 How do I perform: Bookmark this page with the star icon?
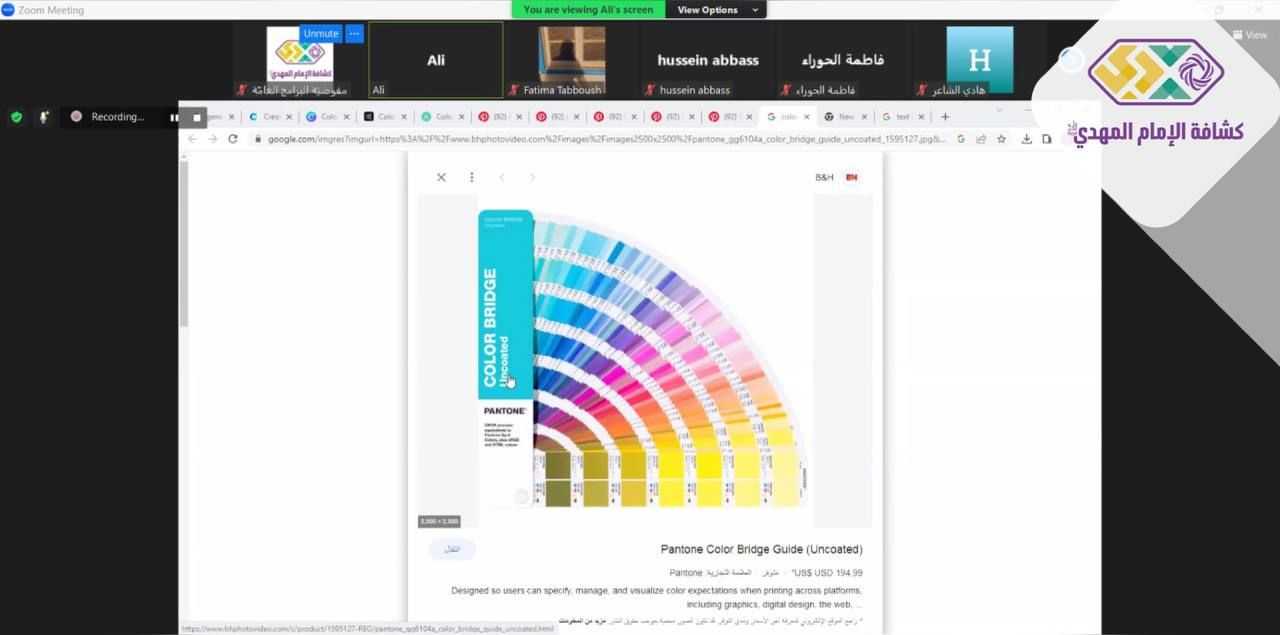pyautogui.click(x=1001, y=139)
